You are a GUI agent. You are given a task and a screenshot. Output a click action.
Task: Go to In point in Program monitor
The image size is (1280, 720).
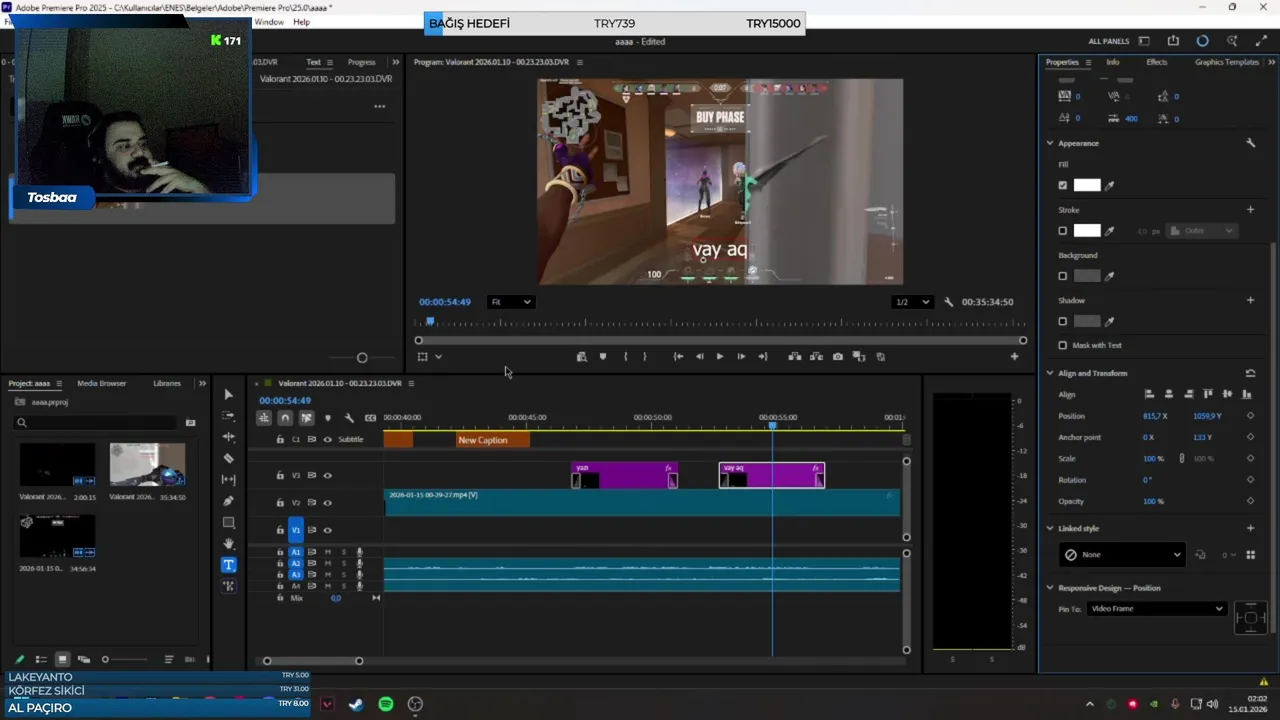click(678, 357)
